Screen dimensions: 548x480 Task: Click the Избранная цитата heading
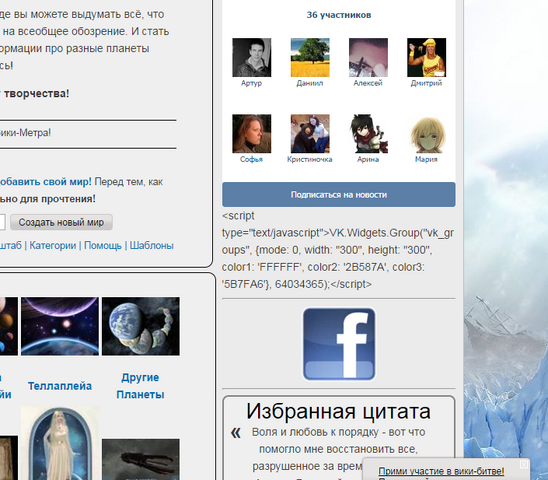[x=338, y=411]
